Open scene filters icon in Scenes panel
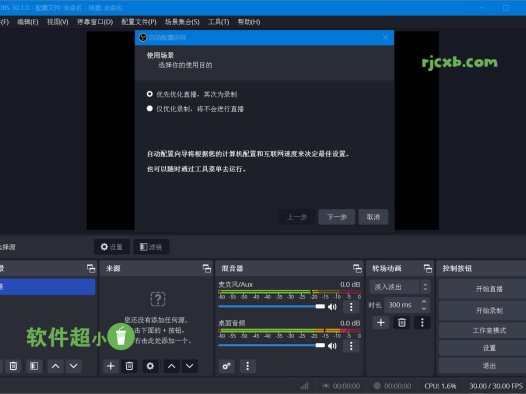Screen dimensions: 526x394 [34, 366]
